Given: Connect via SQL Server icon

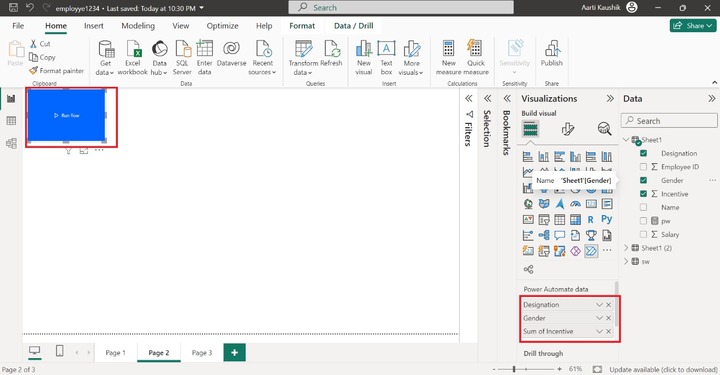Looking at the screenshot, I should [x=182, y=49].
